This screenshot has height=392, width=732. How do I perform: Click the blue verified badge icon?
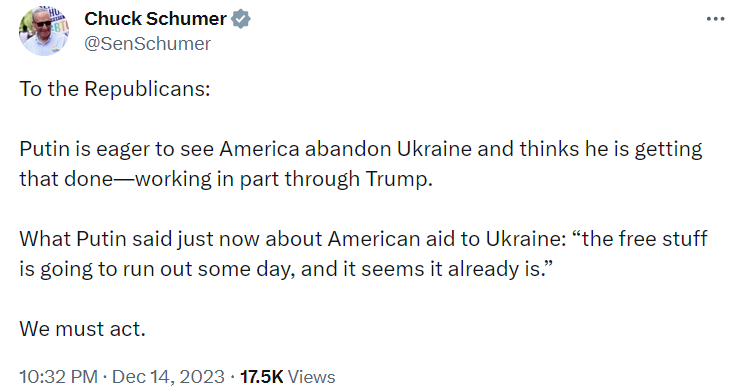click(241, 19)
